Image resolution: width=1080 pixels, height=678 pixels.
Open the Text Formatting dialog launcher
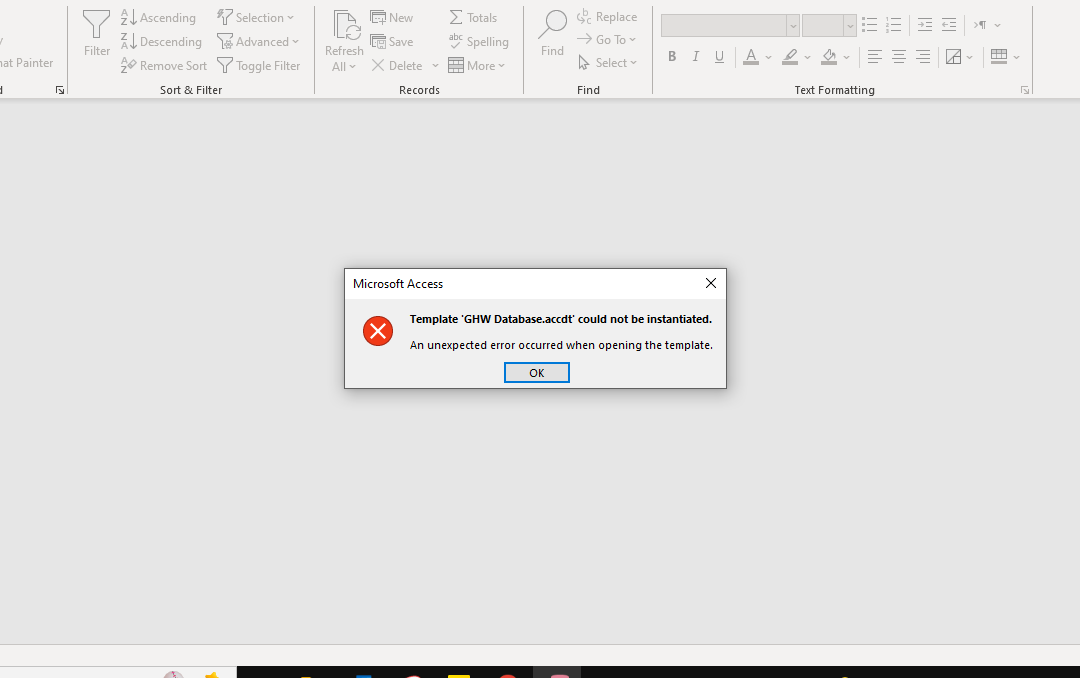(x=1024, y=89)
